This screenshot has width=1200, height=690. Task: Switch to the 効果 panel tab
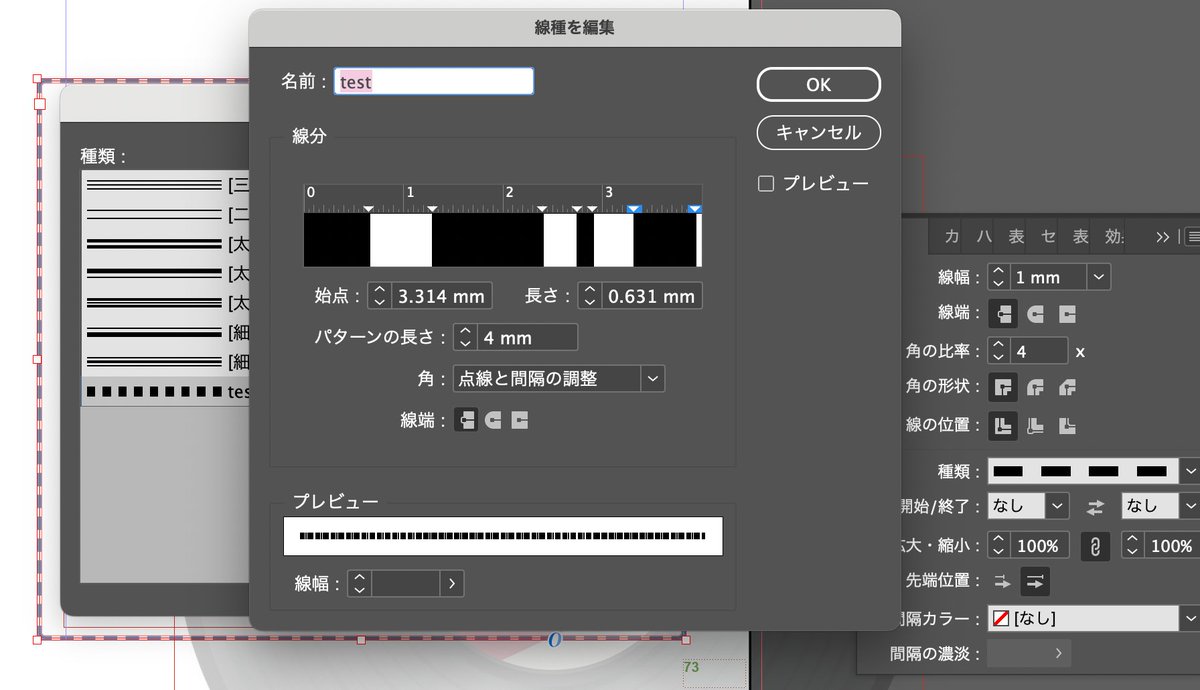tap(1110, 237)
